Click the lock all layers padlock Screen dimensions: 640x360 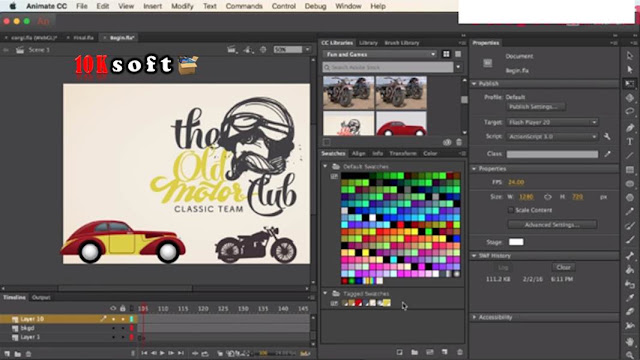point(122,309)
